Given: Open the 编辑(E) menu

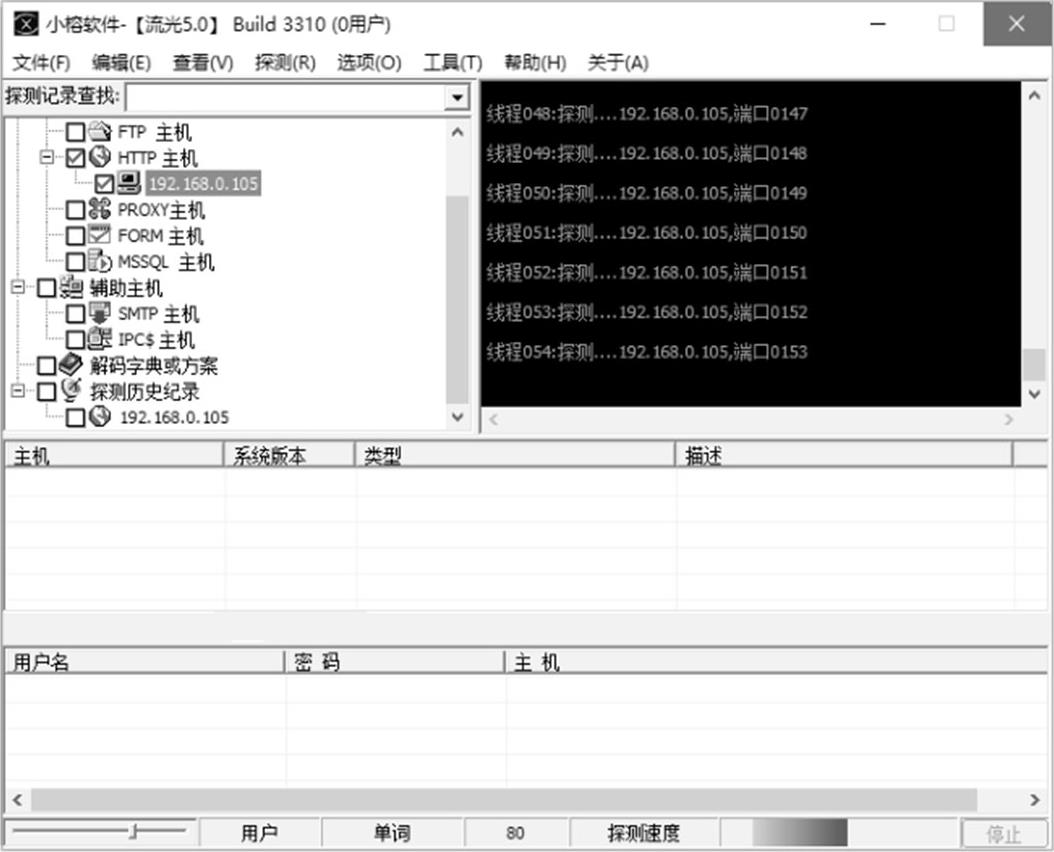Looking at the screenshot, I should [x=121, y=63].
